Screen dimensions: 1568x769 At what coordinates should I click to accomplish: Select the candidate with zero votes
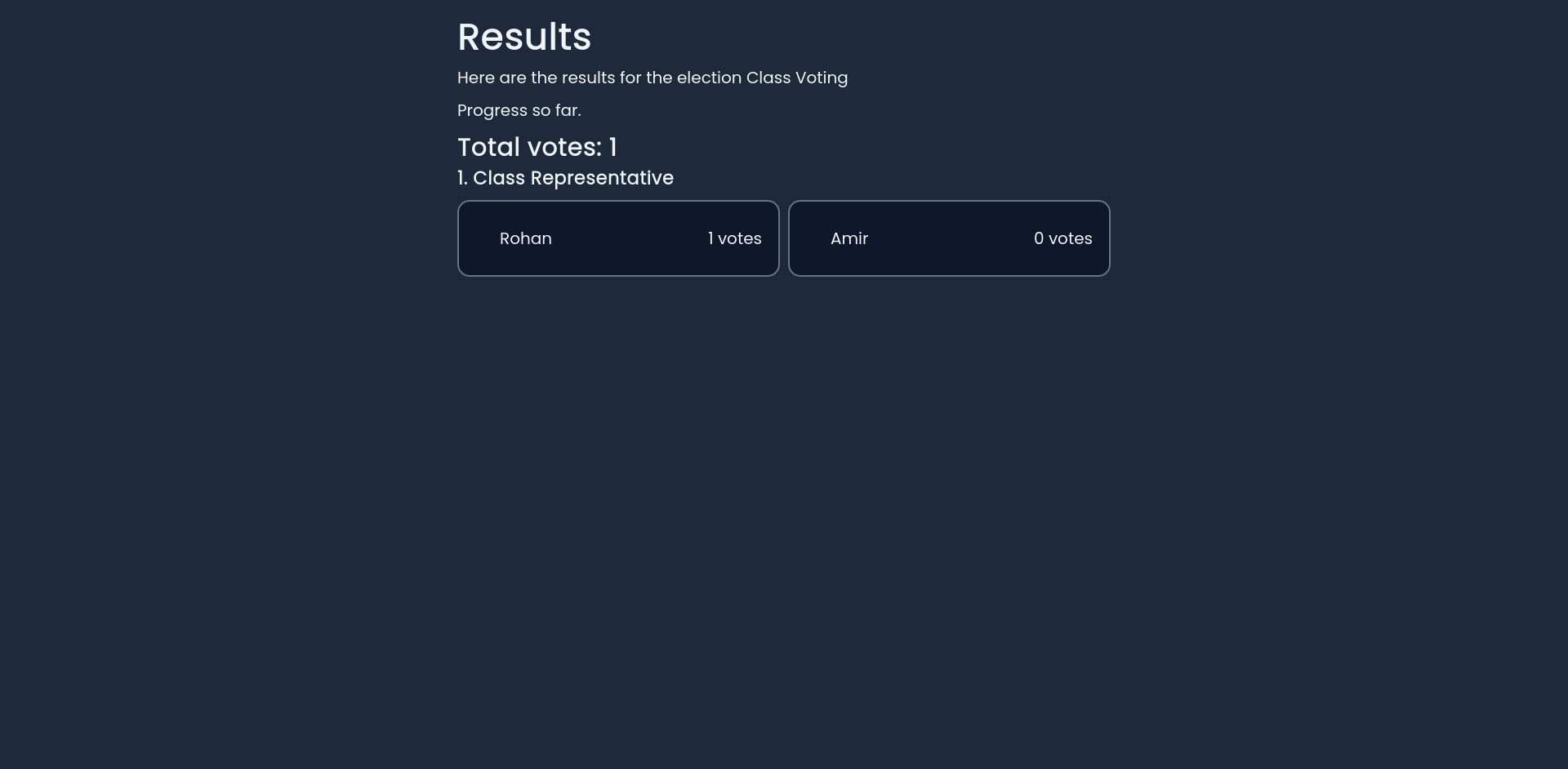pos(948,238)
